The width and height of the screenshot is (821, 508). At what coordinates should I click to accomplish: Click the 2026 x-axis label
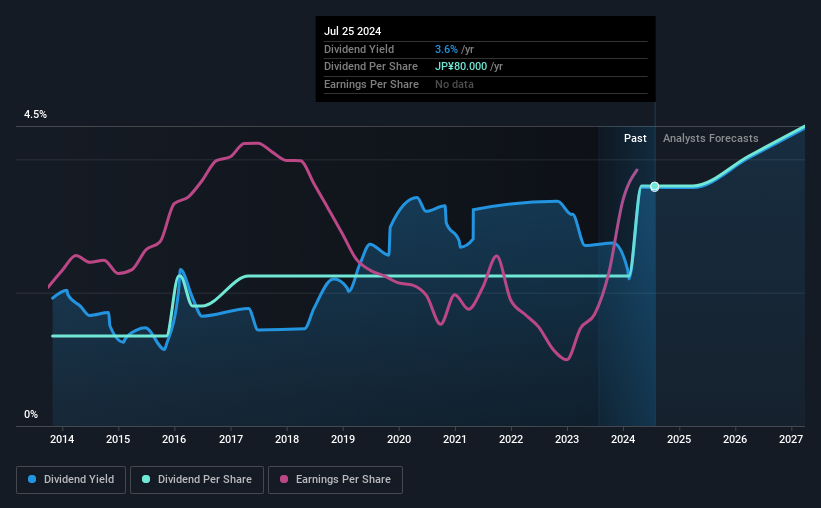click(735, 439)
